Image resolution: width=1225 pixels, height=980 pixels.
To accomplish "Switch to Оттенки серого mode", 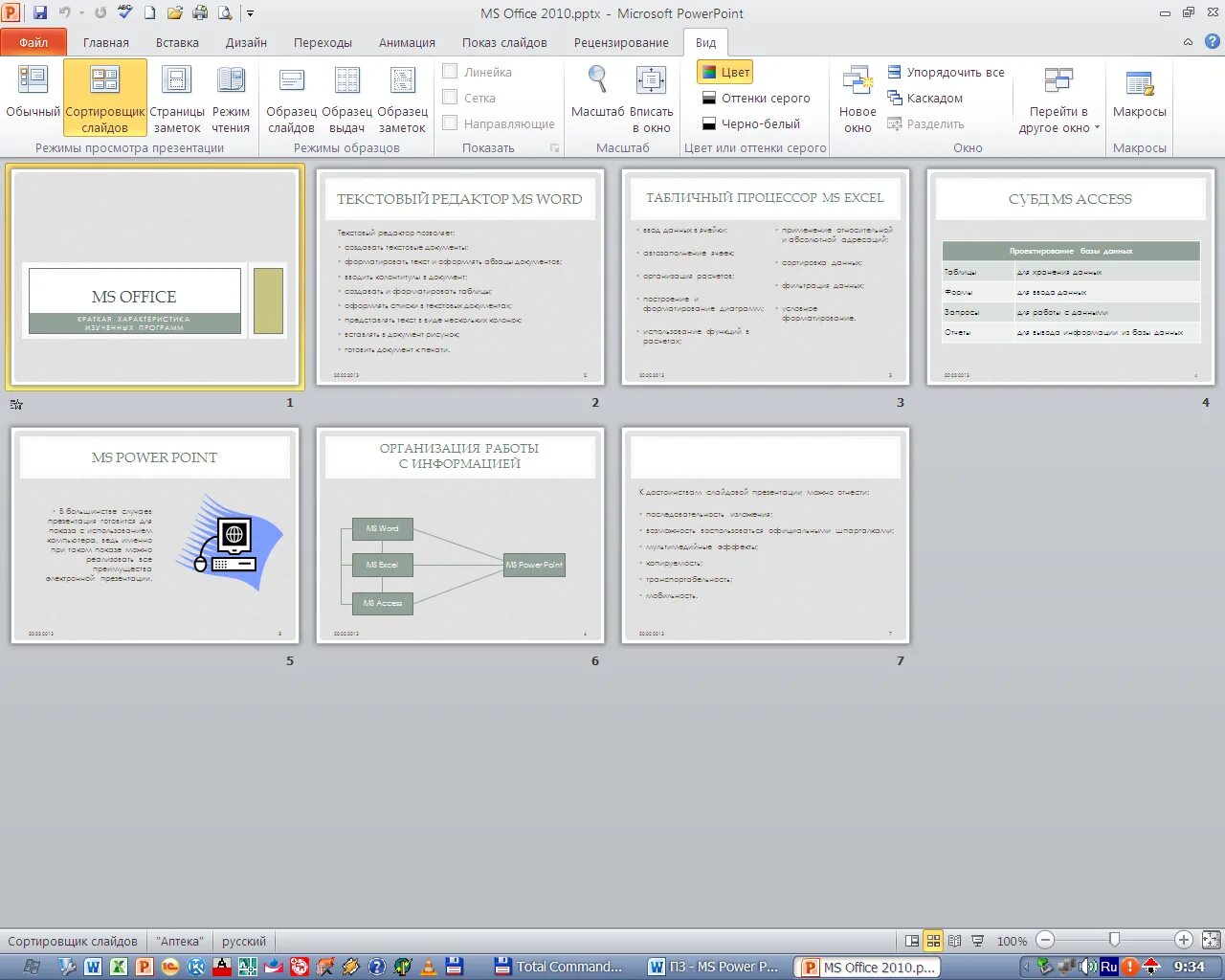I will pos(756,98).
